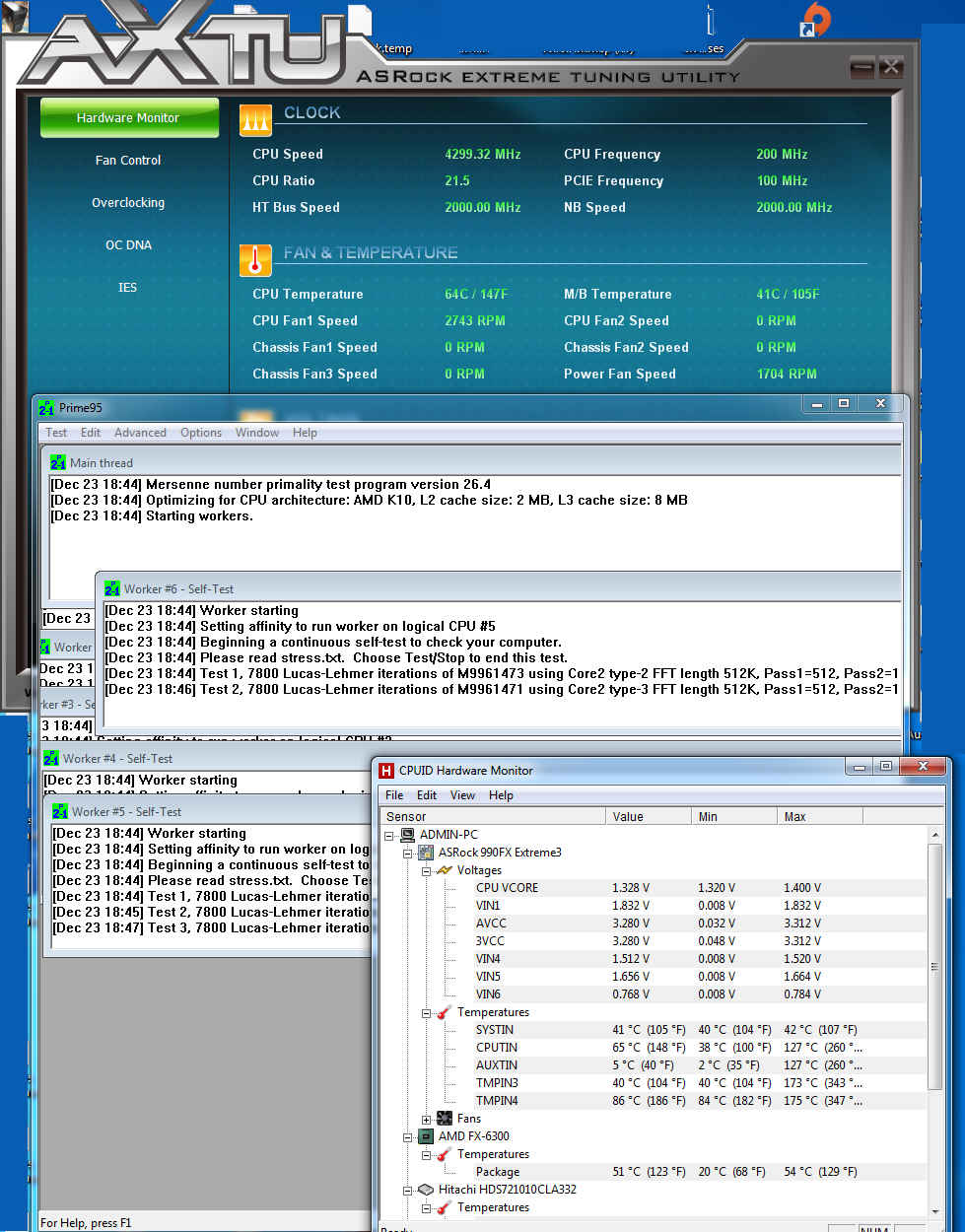Collapse the Voltages group
Screen dimensions: 965x1232
pos(427,870)
